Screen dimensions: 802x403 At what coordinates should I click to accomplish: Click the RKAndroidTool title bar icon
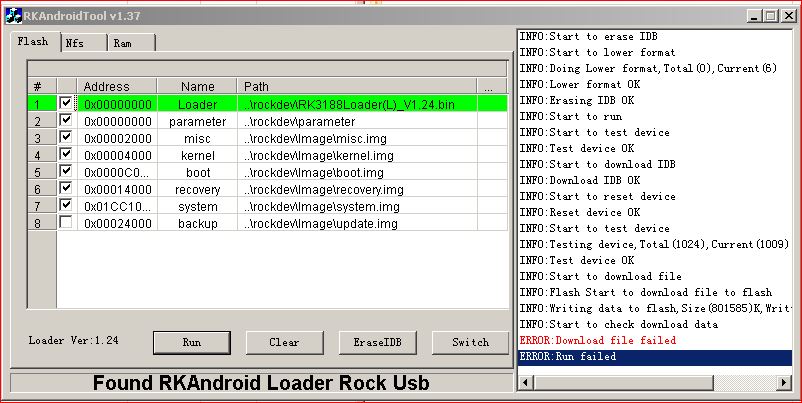tap(13, 16)
